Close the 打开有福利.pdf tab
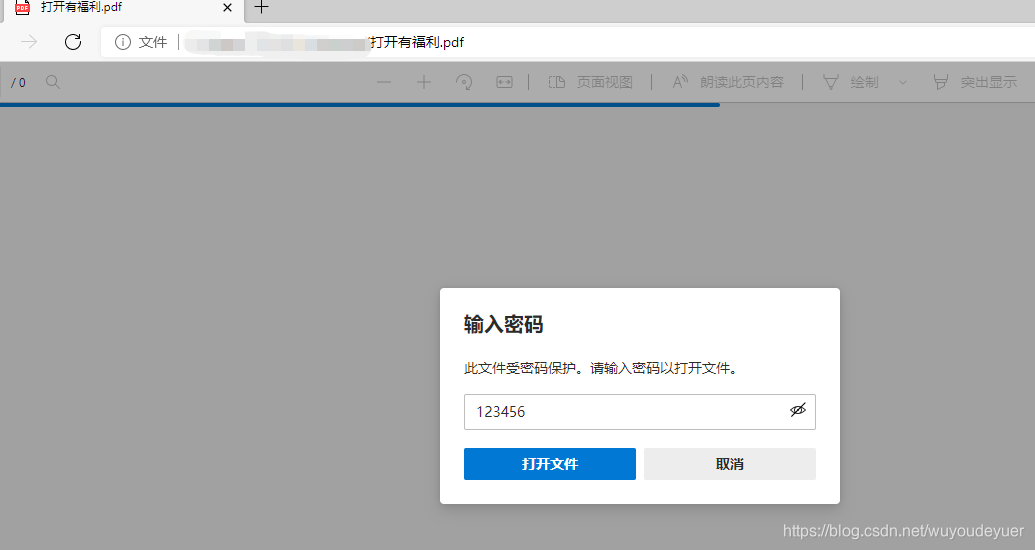This screenshot has width=1035, height=550. (x=227, y=8)
